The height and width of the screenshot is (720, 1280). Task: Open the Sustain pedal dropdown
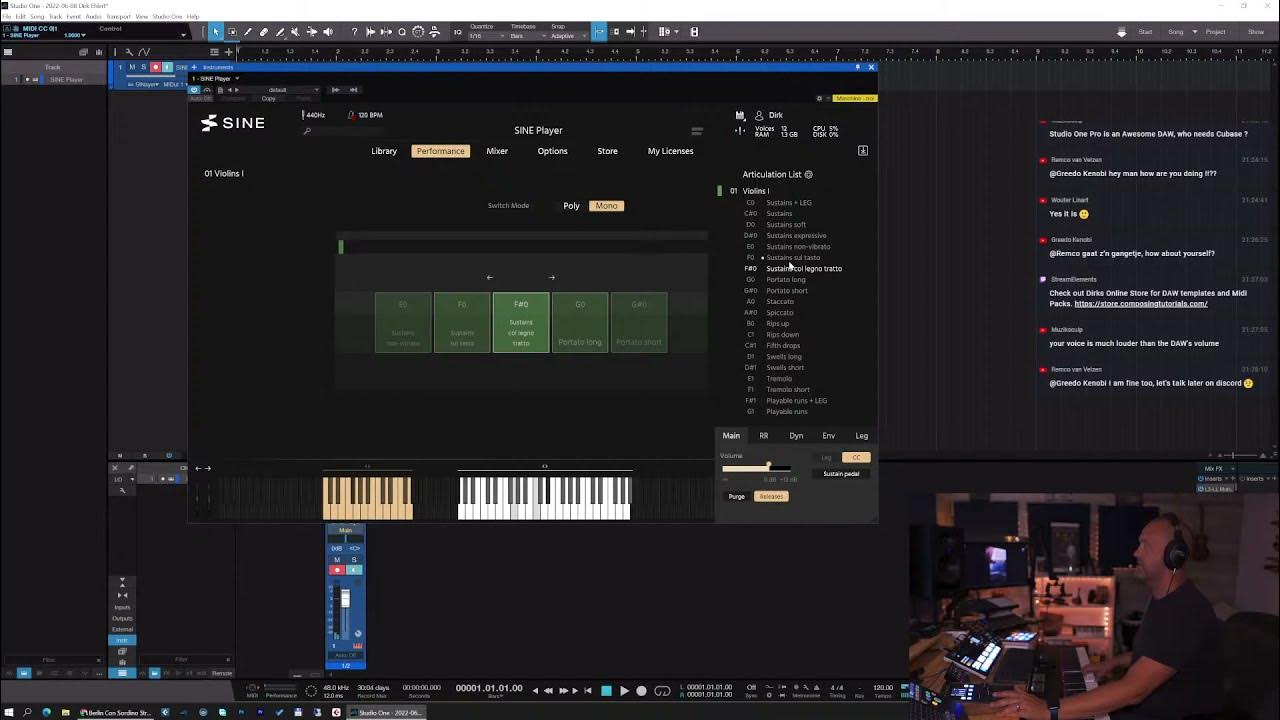click(841, 474)
